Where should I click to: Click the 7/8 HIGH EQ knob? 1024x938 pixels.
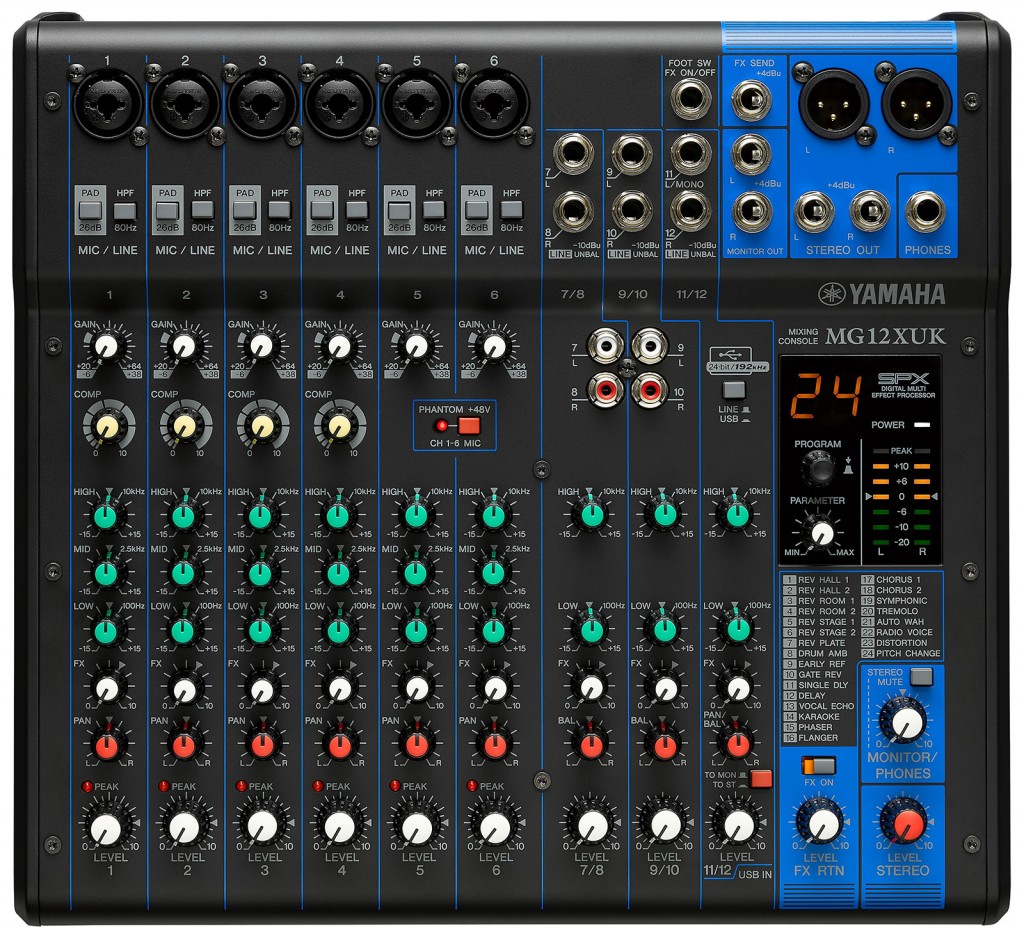point(592,515)
